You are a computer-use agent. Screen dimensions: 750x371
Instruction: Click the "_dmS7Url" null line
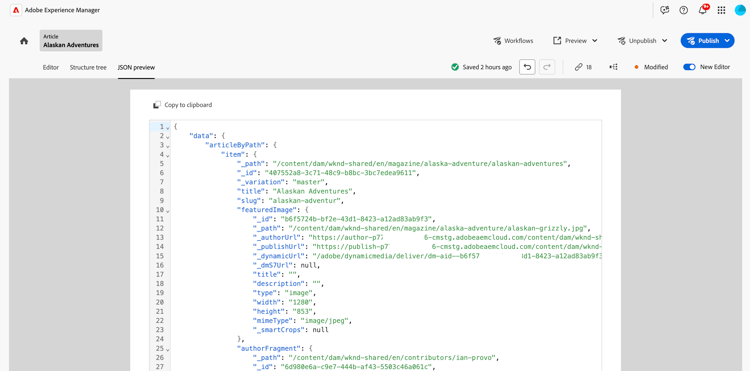pyautogui.click(x=286, y=265)
